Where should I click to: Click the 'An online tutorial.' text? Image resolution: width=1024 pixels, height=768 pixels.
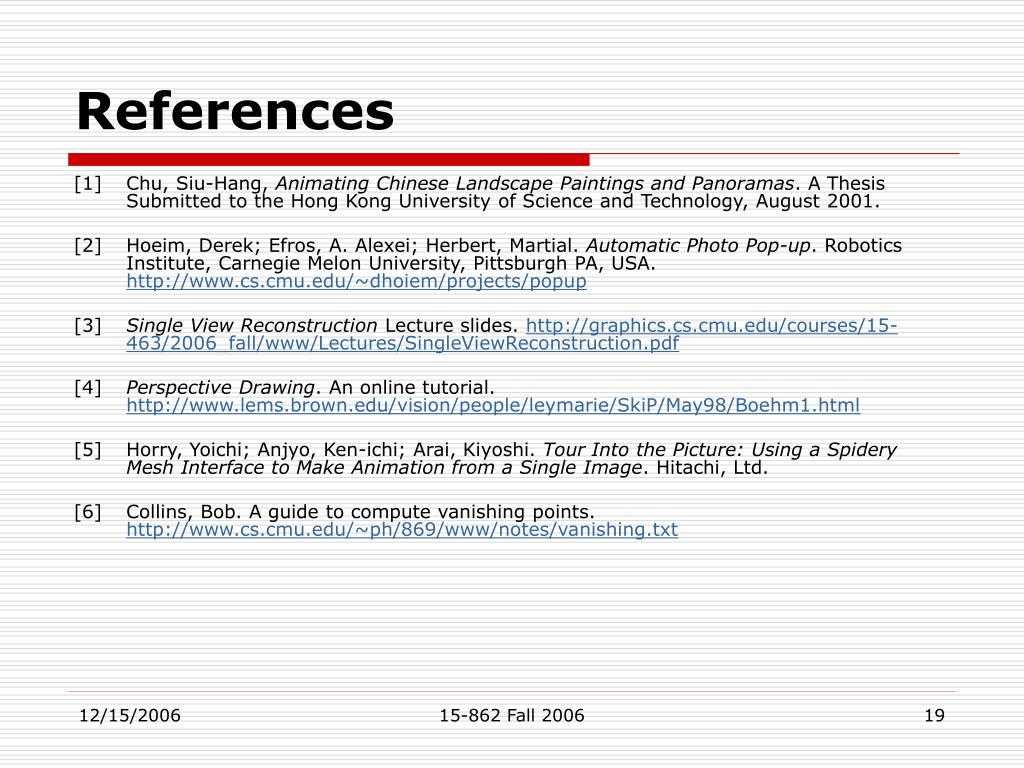tap(411, 387)
